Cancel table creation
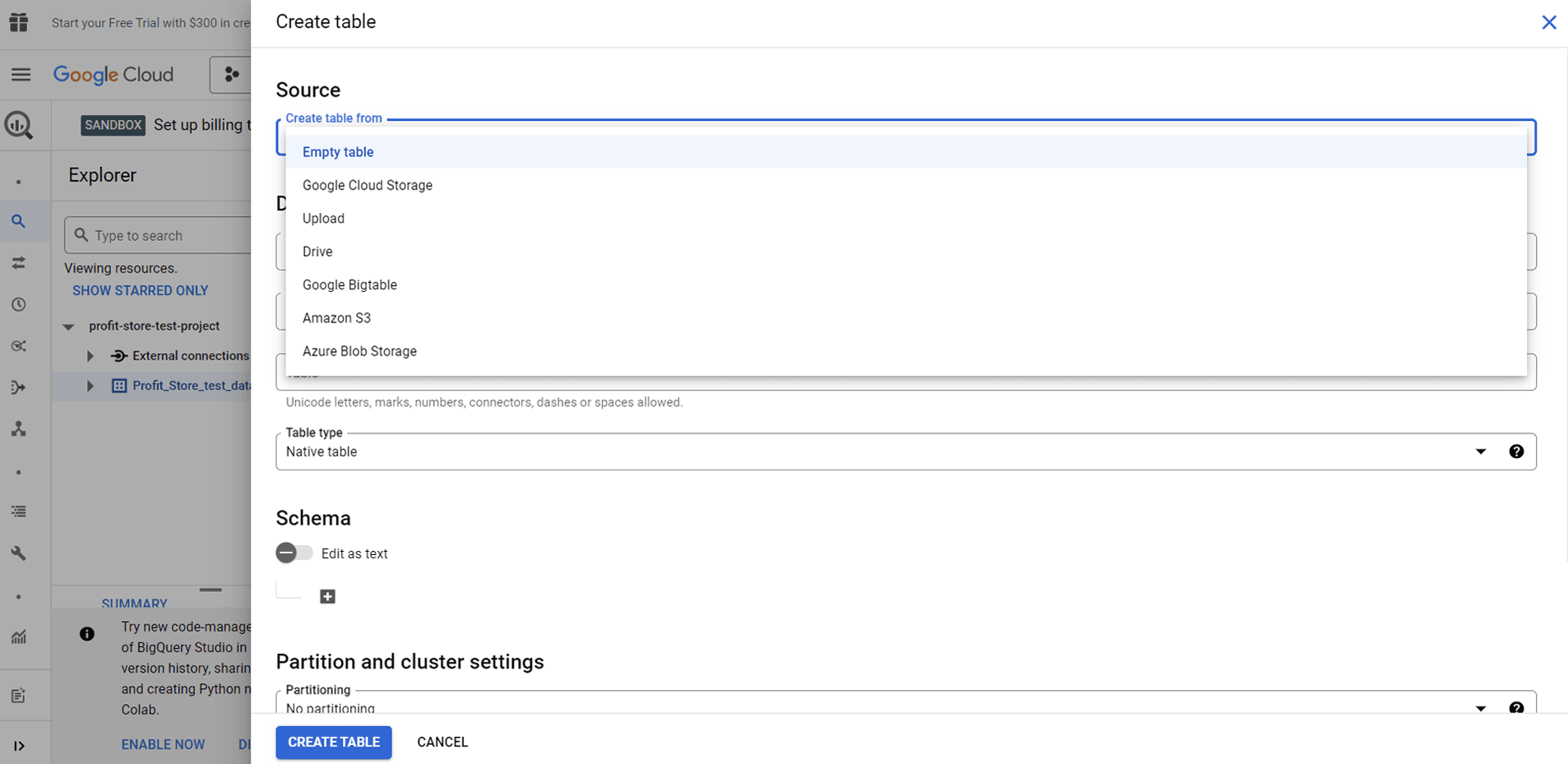The height and width of the screenshot is (764, 1568). click(x=442, y=742)
